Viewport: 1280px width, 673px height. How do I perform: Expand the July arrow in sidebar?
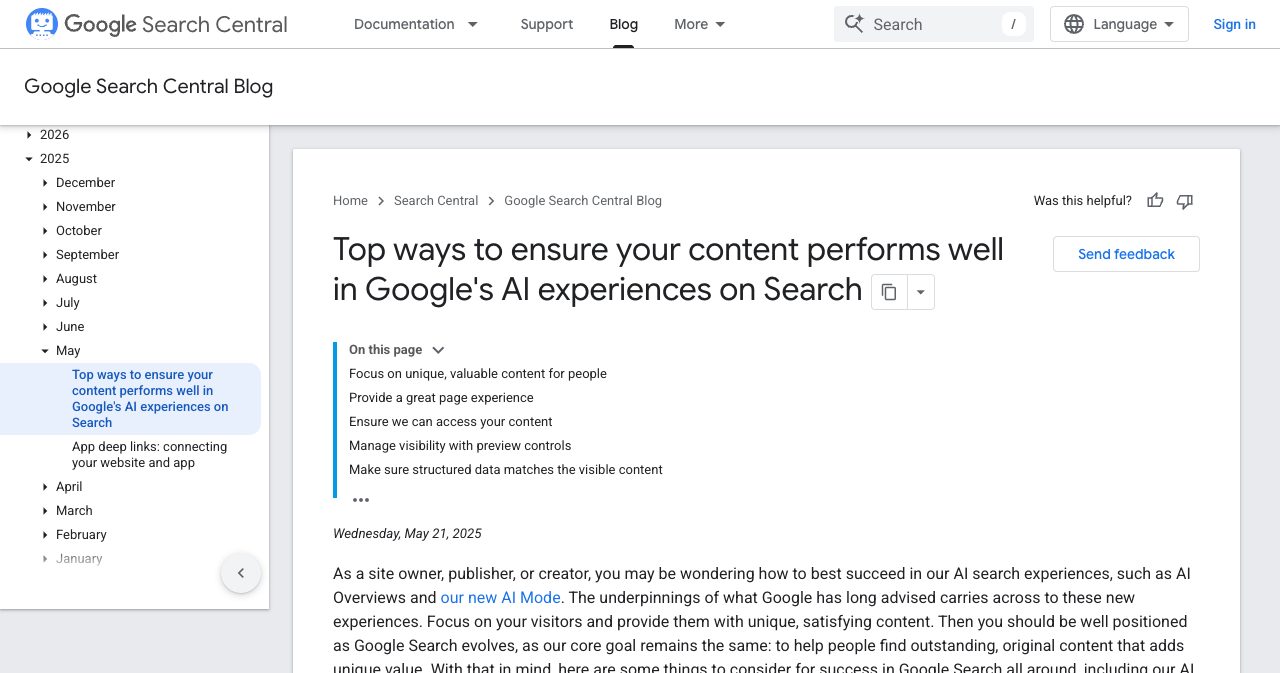(x=45, y=303)
